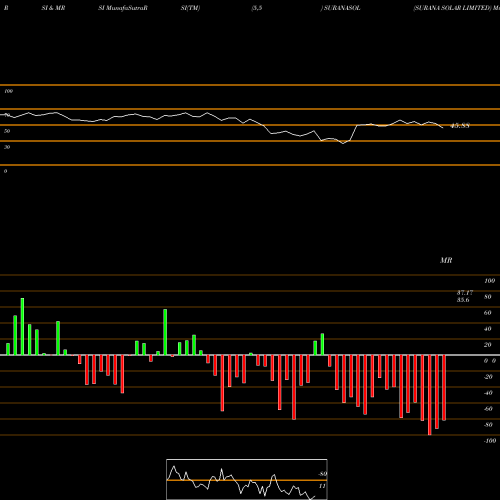Click the 60 label on MR axis

pos(488,313)
